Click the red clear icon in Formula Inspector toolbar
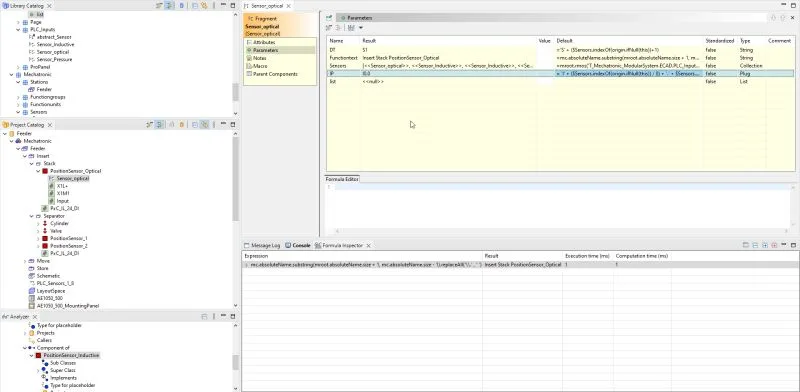This screenshot has height=392, width=800. tap(774, 246)
